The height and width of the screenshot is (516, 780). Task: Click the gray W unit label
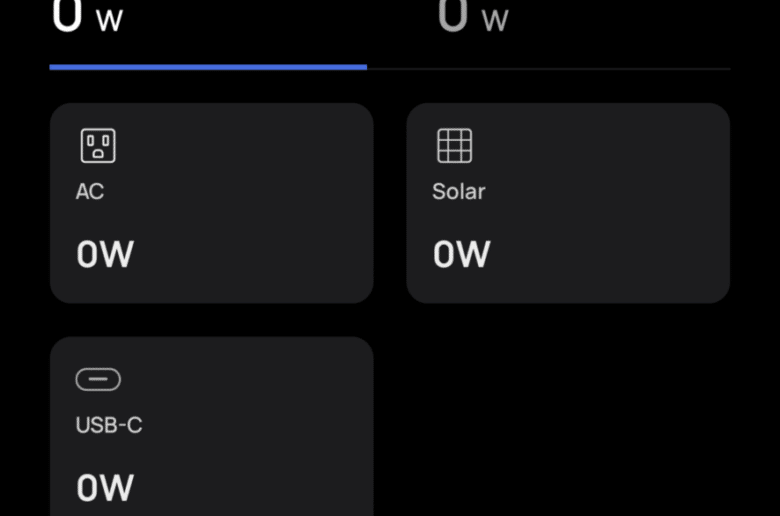[x=495, y=20]
